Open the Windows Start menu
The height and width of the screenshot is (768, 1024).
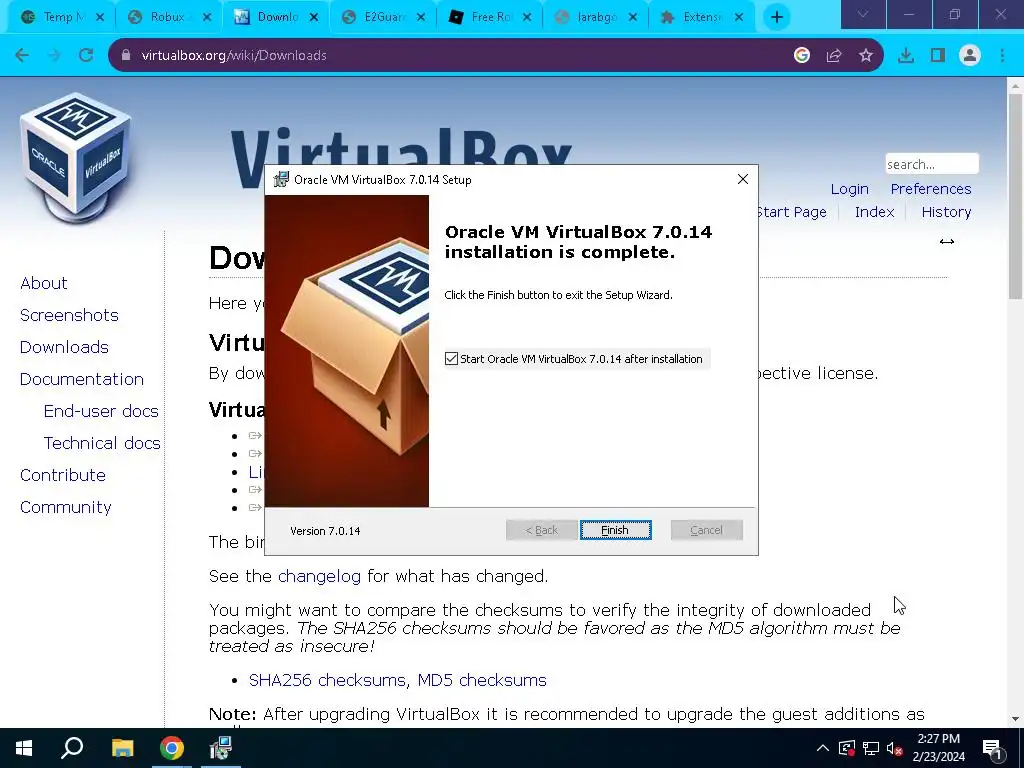pyautogui.click(x=24, y=748)
